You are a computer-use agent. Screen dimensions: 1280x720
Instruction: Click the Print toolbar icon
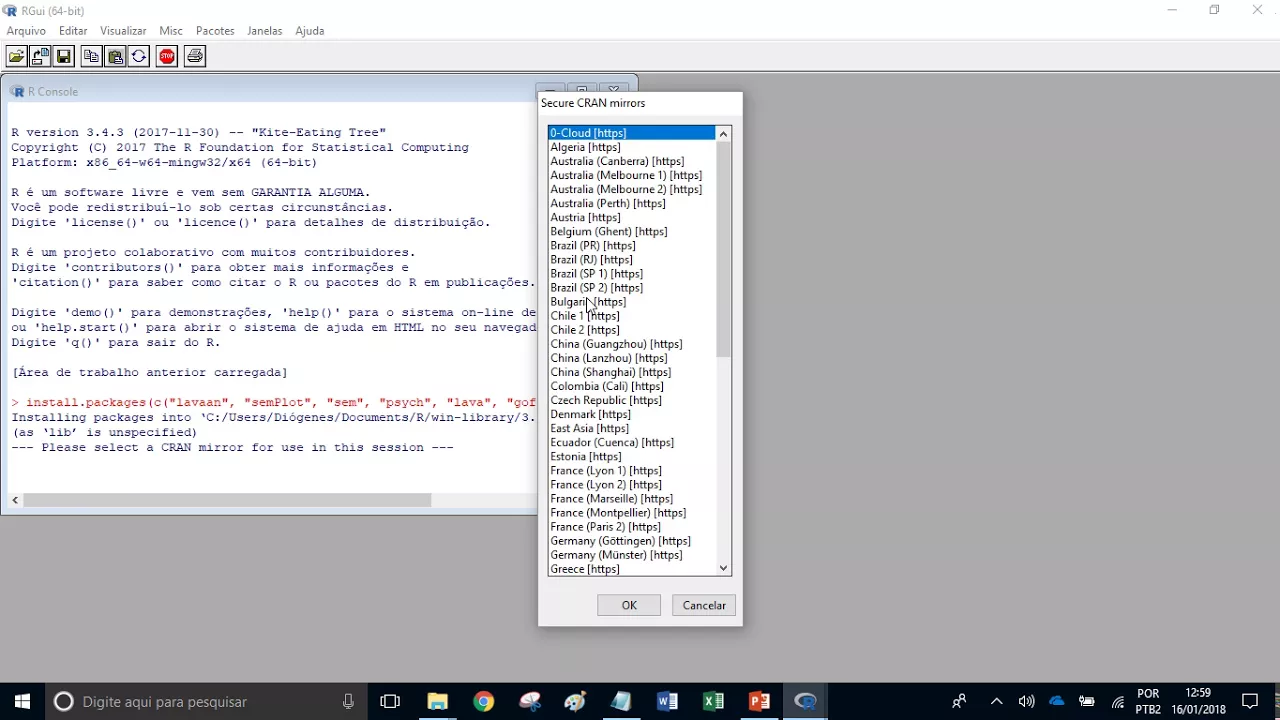pos(195,57)
